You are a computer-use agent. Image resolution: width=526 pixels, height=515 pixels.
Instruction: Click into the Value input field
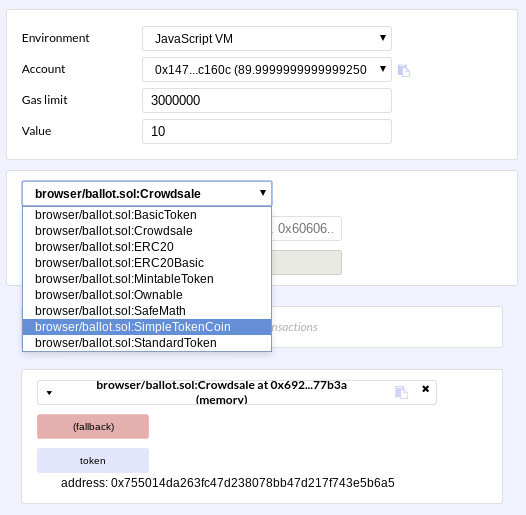(x=267, y=131)
